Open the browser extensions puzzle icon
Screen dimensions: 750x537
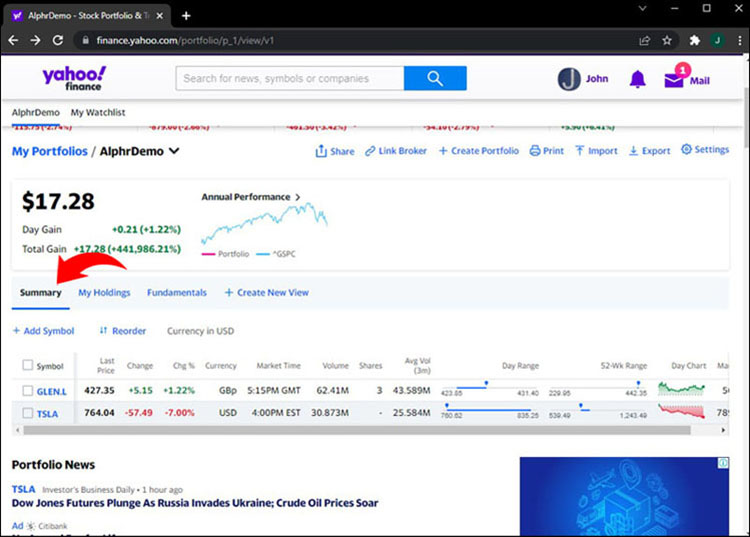tap(695, 41)
